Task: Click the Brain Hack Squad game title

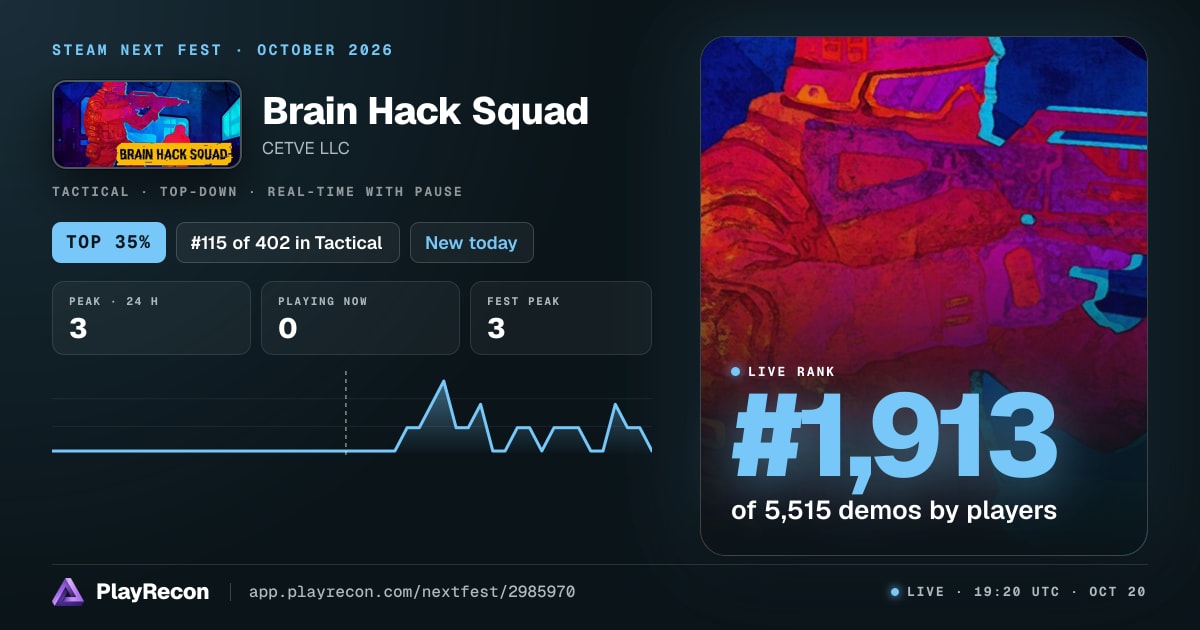Action: (425, 111)
